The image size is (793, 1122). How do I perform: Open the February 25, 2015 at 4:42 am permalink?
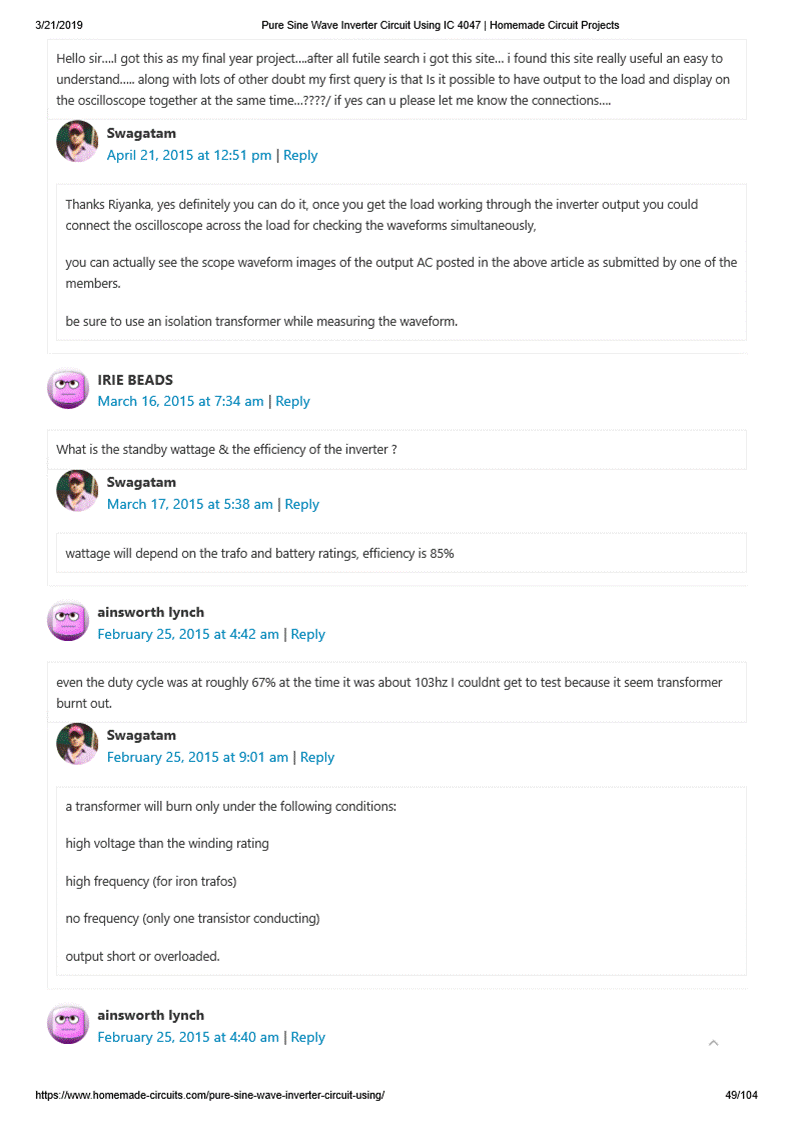(188, 634)
